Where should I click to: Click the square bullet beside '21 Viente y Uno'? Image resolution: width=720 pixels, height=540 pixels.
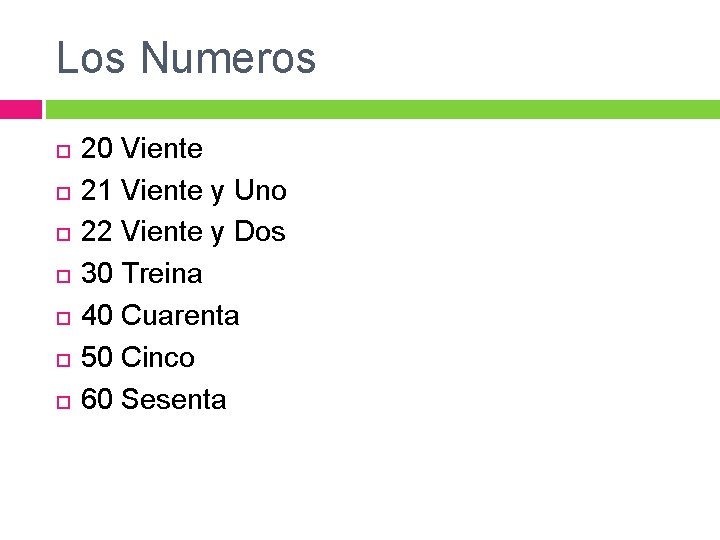pyautogui.click(x=63, y=193)
